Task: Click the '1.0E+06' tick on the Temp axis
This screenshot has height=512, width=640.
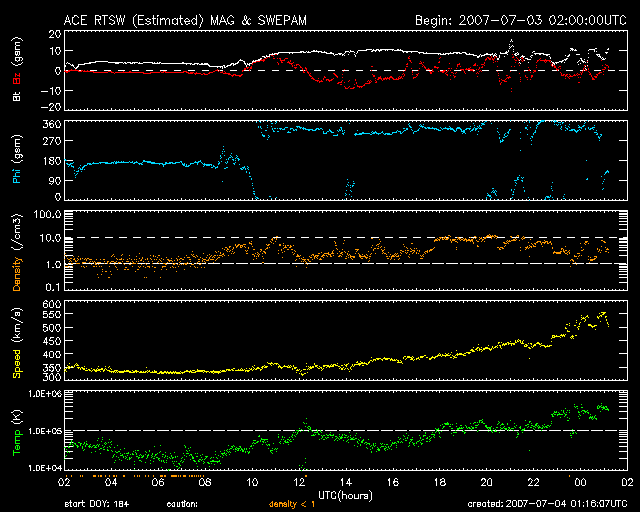Action: (x=45, y=394)
